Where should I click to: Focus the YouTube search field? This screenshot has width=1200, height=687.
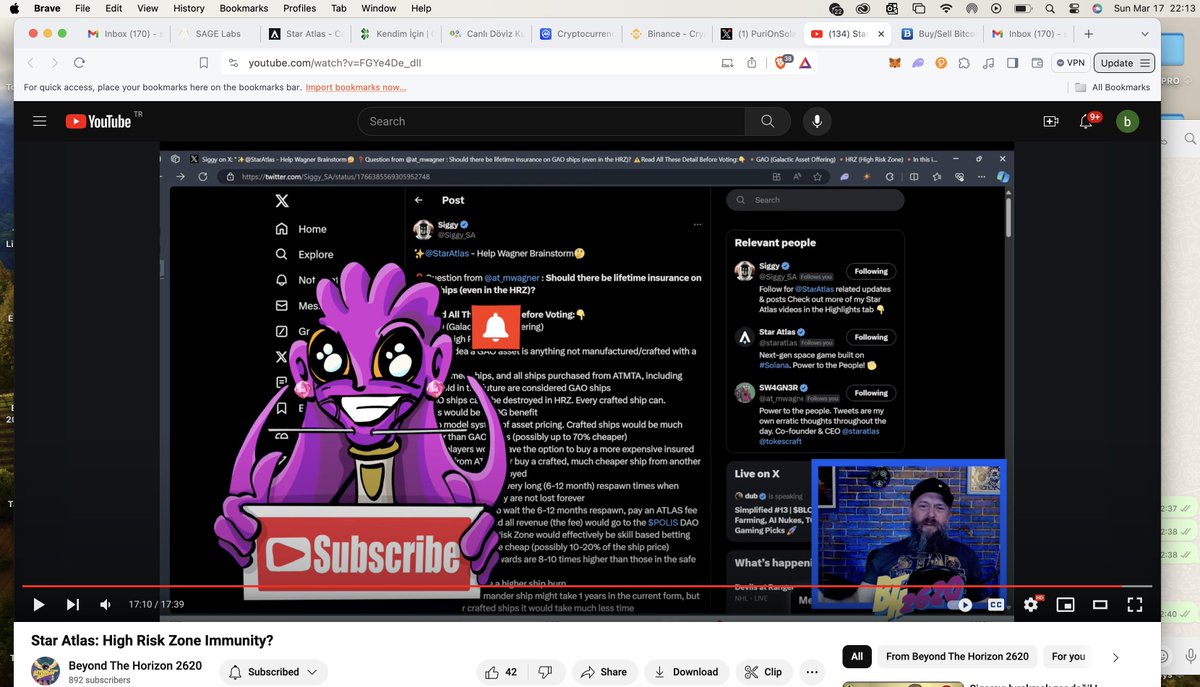click(551, 121)
